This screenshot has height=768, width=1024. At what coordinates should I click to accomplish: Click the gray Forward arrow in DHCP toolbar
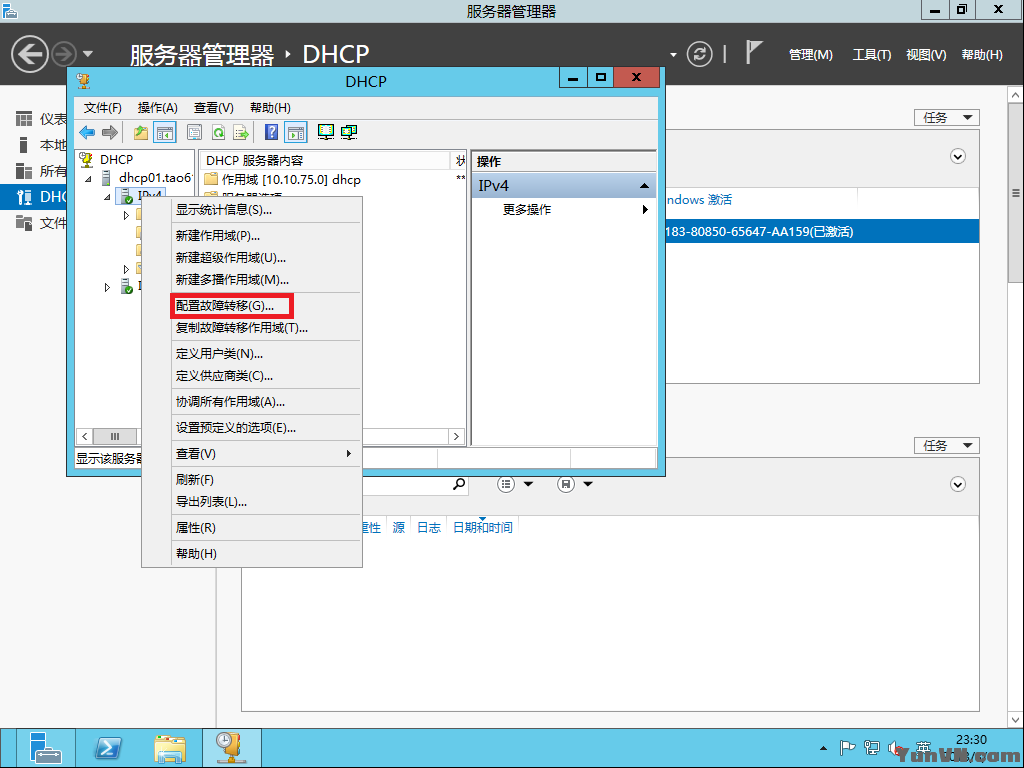pyautogui.click(x=110, y=133)
